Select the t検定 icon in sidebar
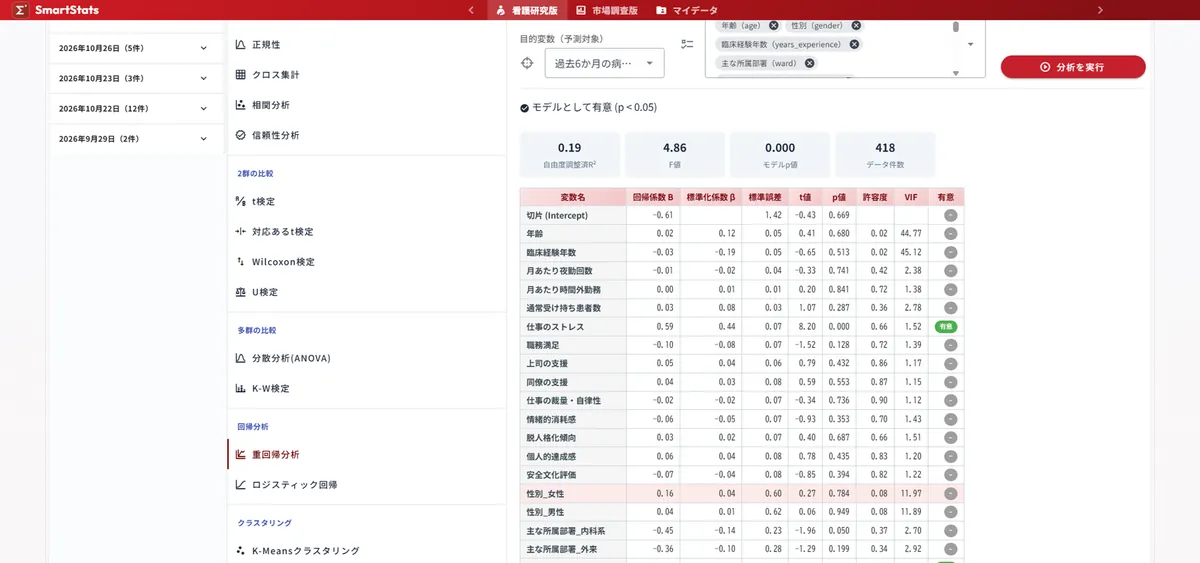 (240, 202)
